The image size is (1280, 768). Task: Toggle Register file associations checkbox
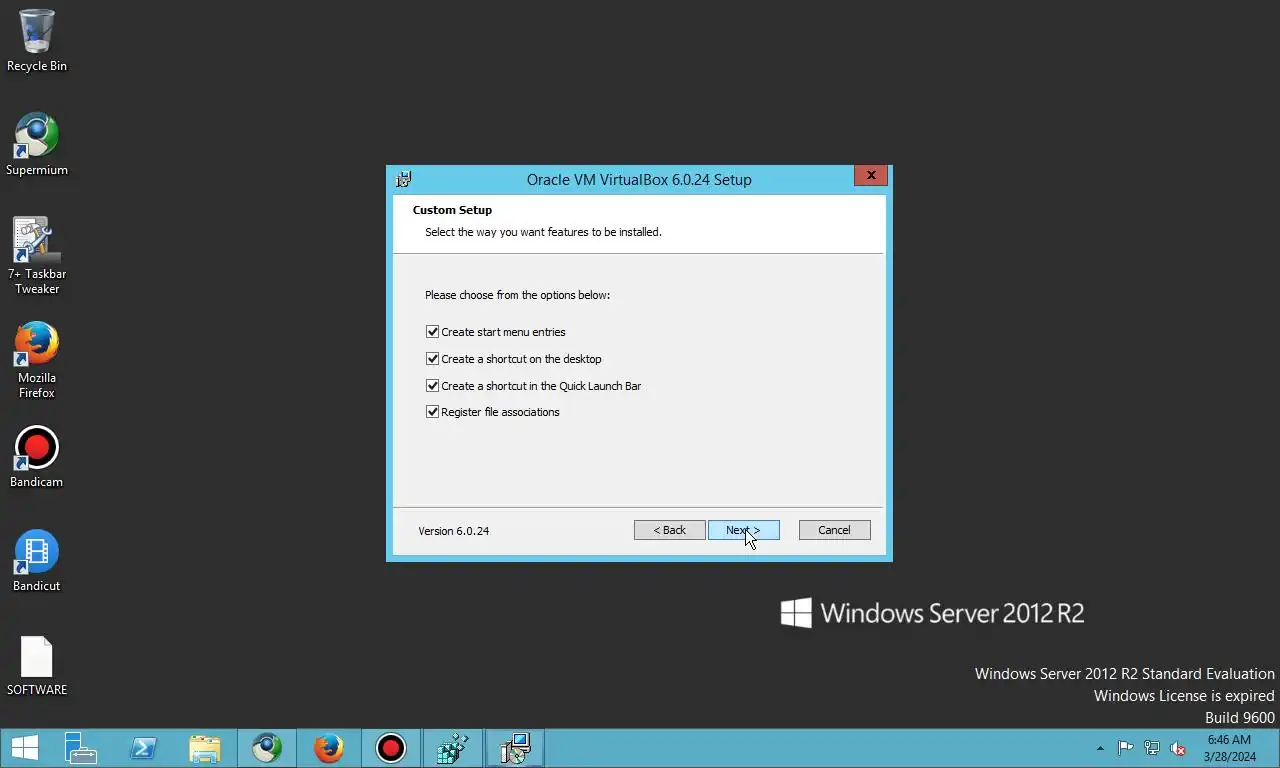coord(432,412)
